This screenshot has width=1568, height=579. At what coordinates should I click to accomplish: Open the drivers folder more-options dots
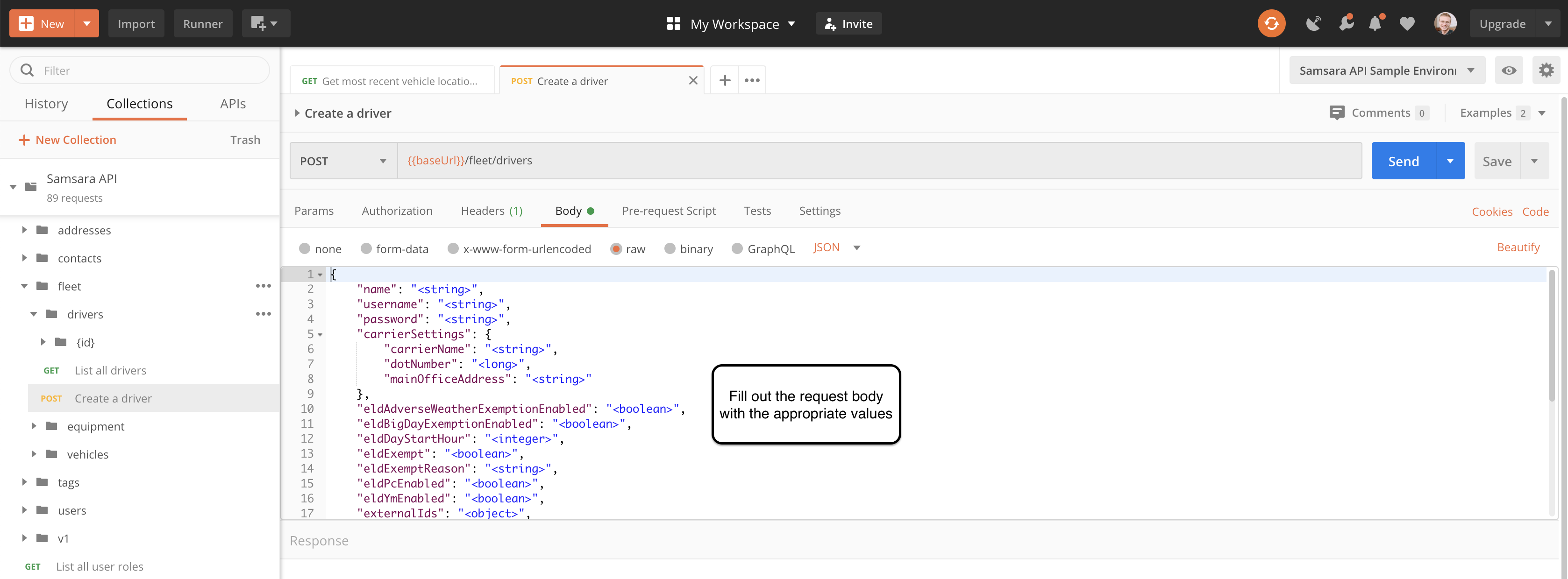coord(263,314)
